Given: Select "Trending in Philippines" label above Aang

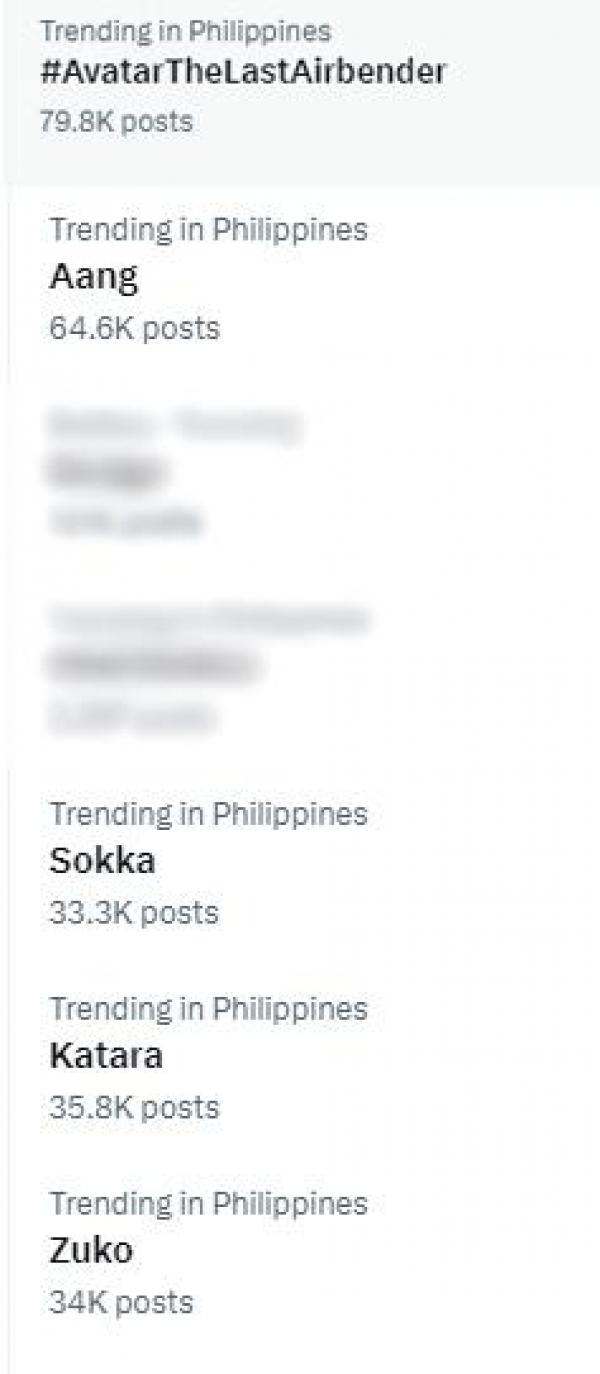Looking at the screenshot, I should click(x=209, y=229).
